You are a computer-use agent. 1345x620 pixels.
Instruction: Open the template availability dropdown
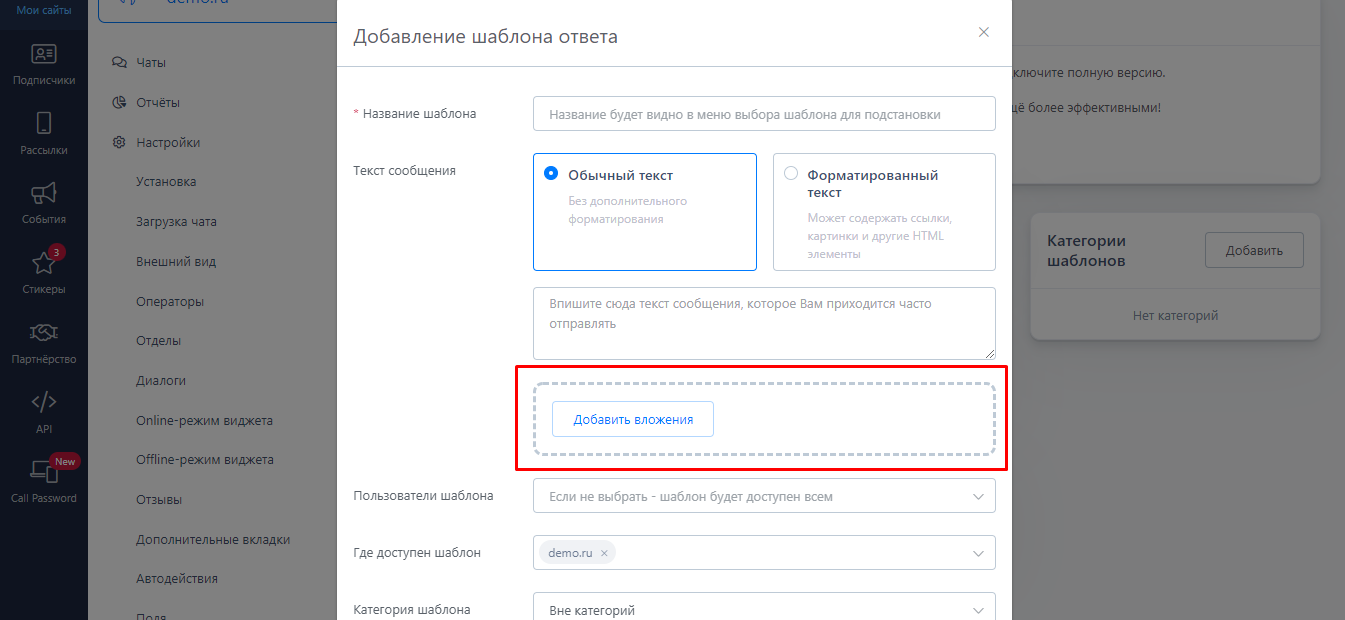977,553
